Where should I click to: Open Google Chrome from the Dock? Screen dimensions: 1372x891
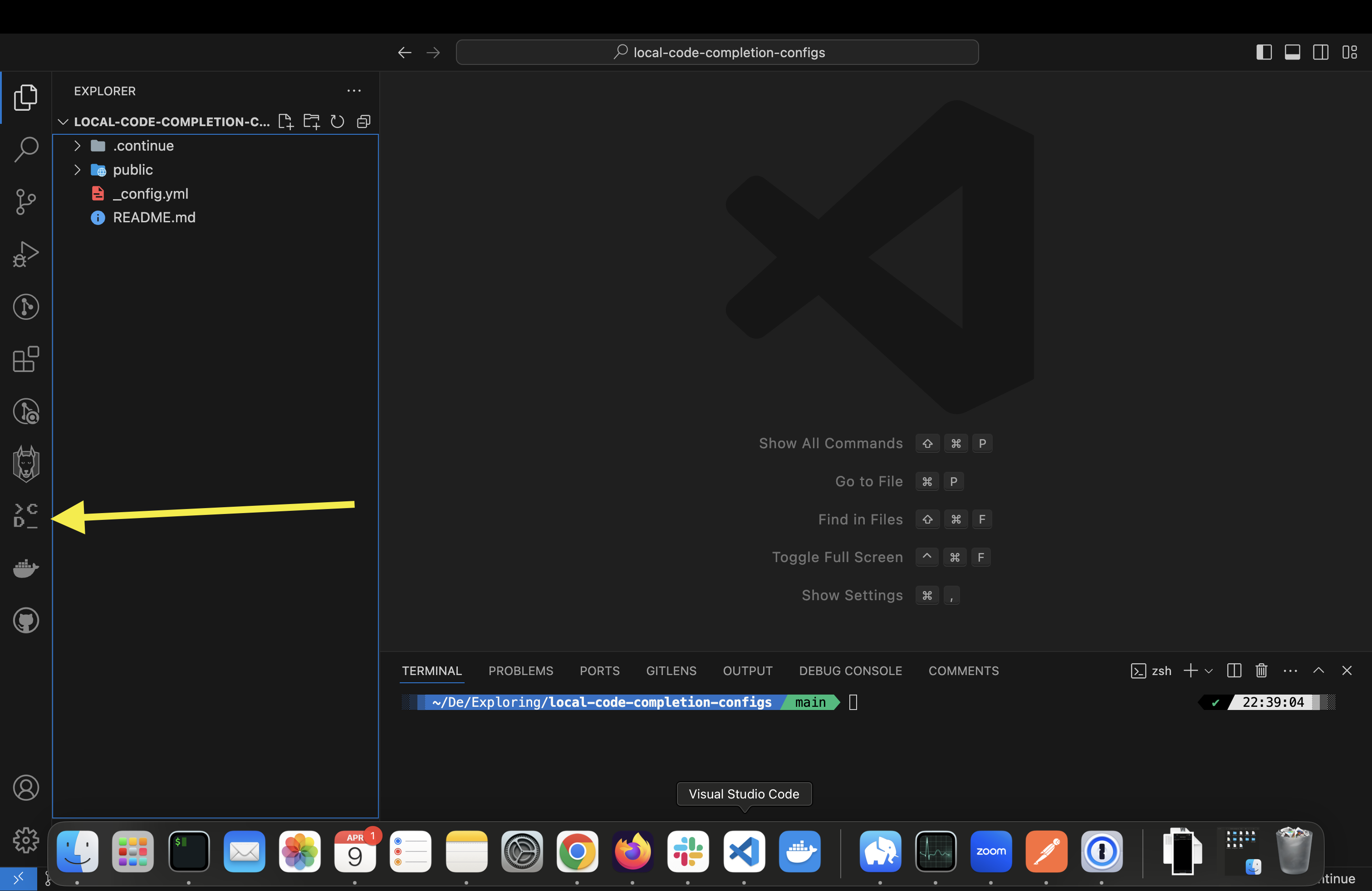coord(577,851)
